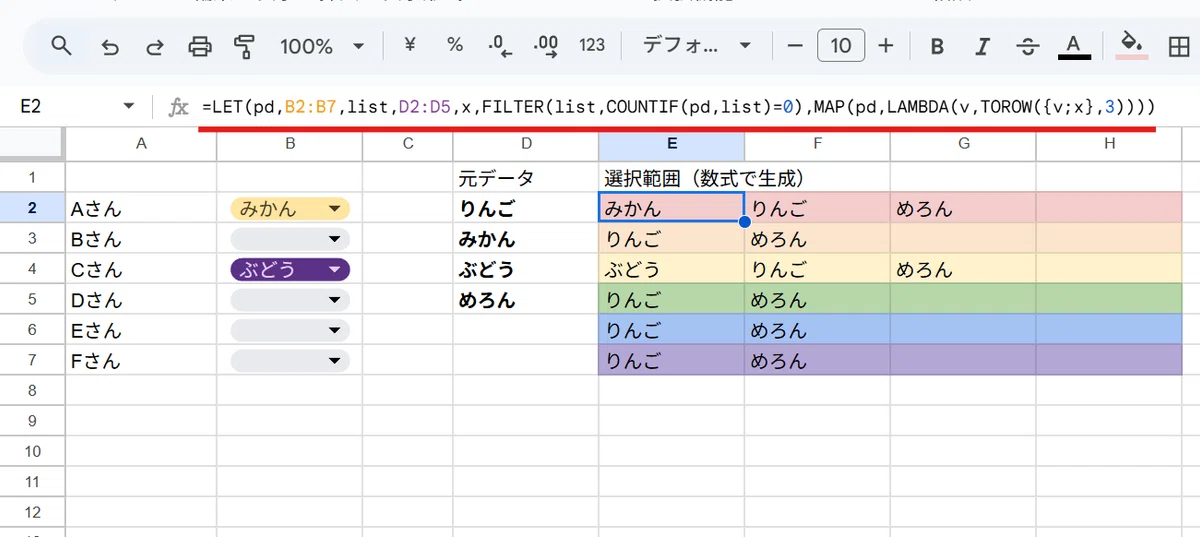This screenshot has height=537, width=1200.
Task: Select row 8 header
Action: pyautogui.click(x=32, y=390)
